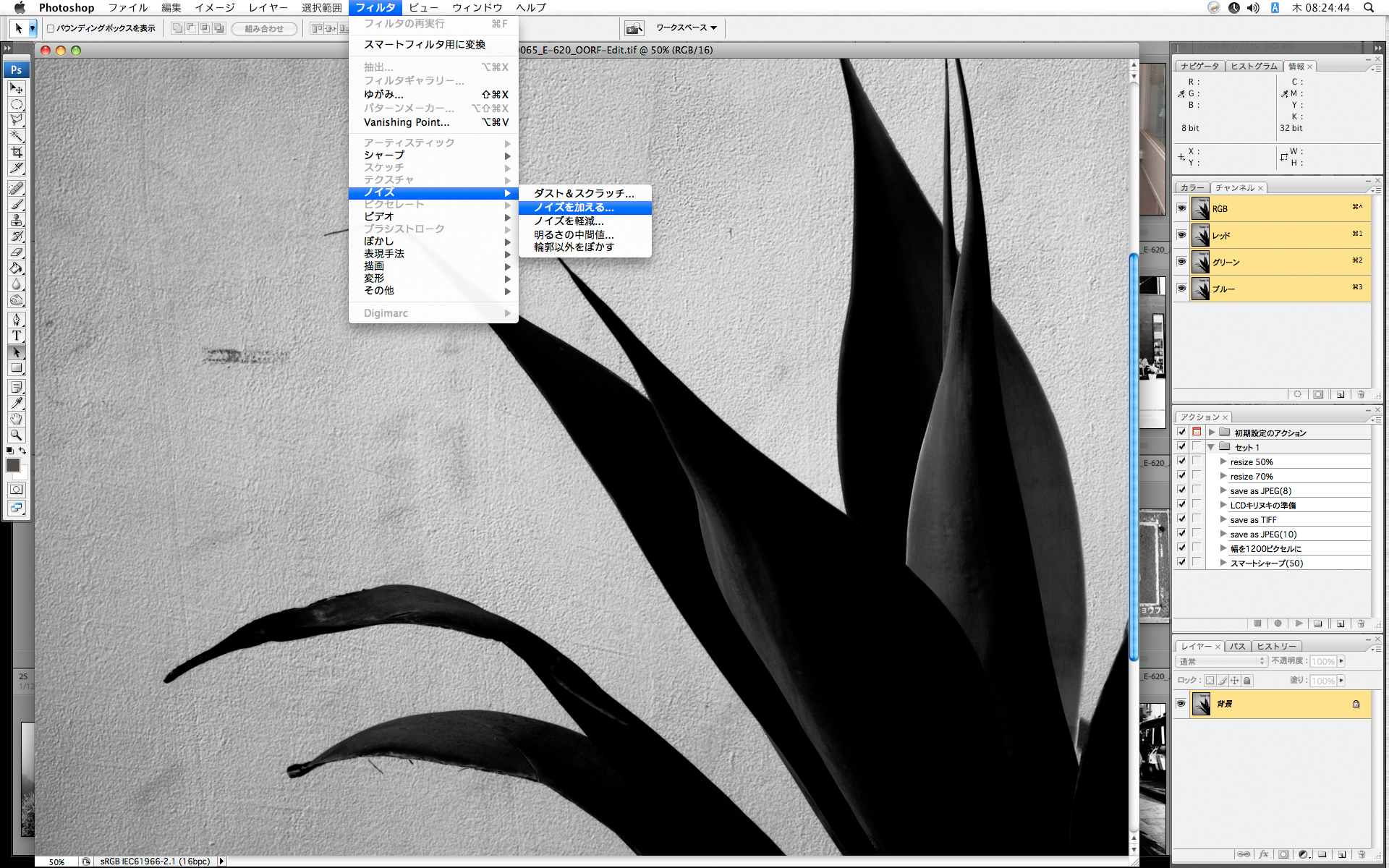Choose ノイズを加える from the Noise submenu
The height and width of the screenshot is (868, 1389).
tap(574, 208)
